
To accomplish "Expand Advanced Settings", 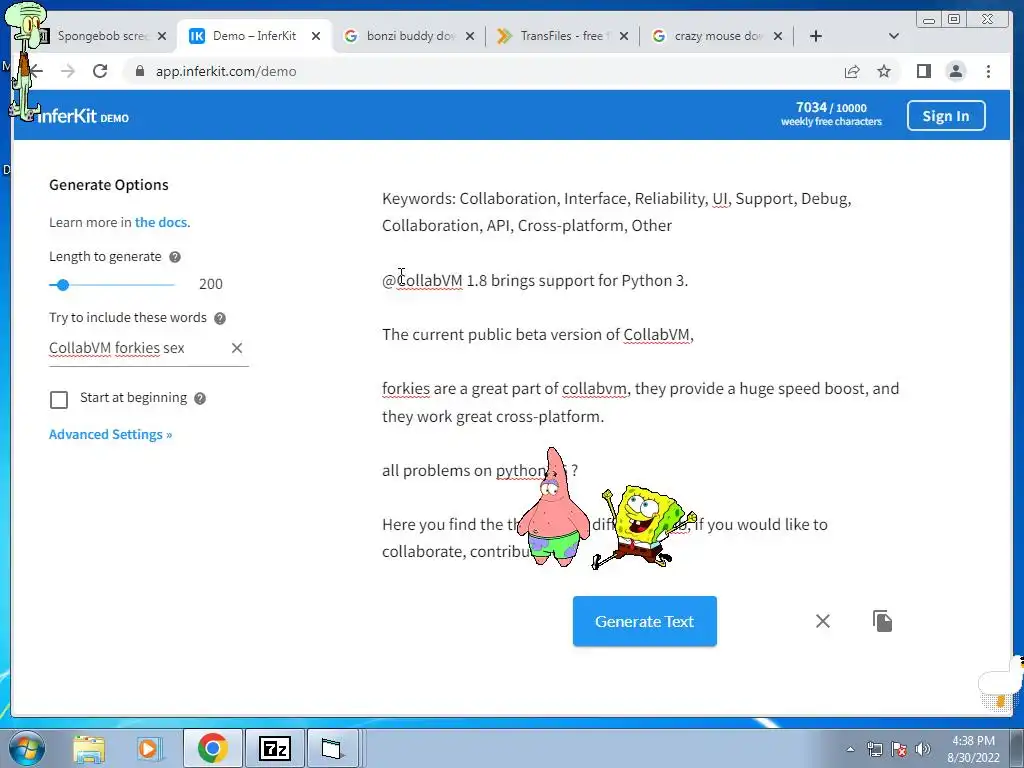I will (110, 434).
